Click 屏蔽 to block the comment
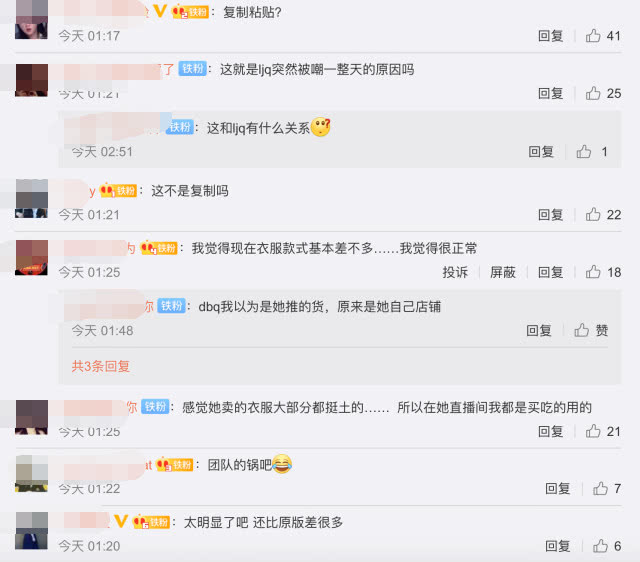Viewport: 640px width, 562px height. tap(503, 272)
